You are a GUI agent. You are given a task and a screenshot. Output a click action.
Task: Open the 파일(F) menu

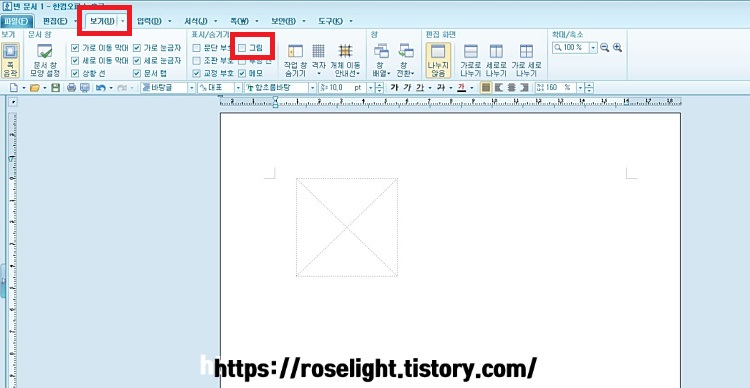17,21
